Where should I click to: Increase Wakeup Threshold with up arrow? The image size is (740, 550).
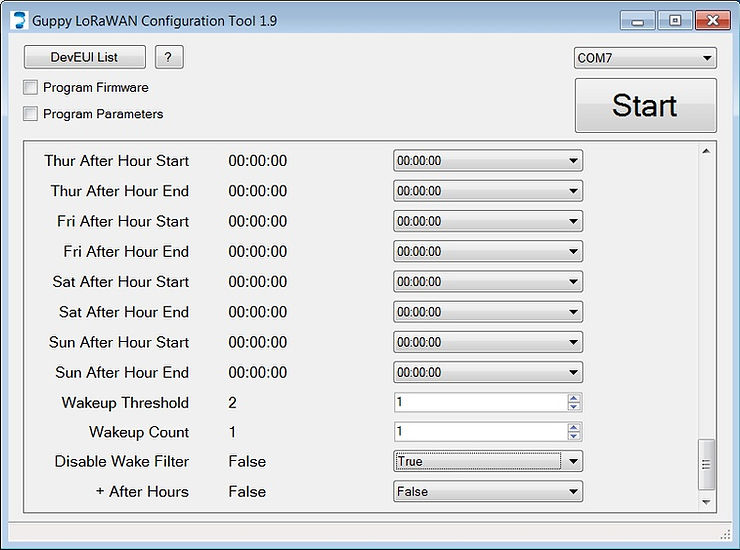click(x=573, y=398)
